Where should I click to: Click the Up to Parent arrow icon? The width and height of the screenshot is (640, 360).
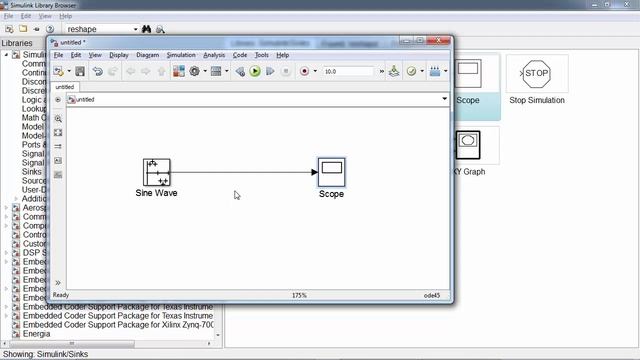(x=161, y=71)
